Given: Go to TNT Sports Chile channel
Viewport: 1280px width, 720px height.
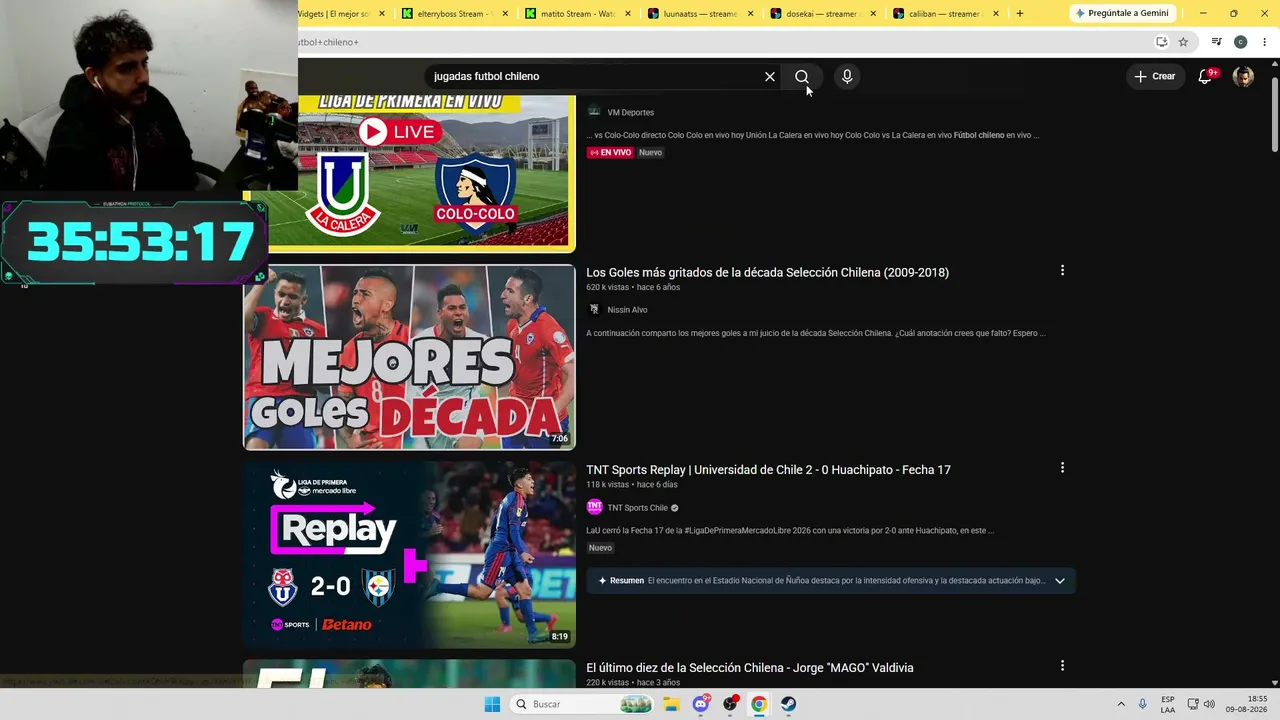Looking at the screenshot, I should tap(637, 508).
